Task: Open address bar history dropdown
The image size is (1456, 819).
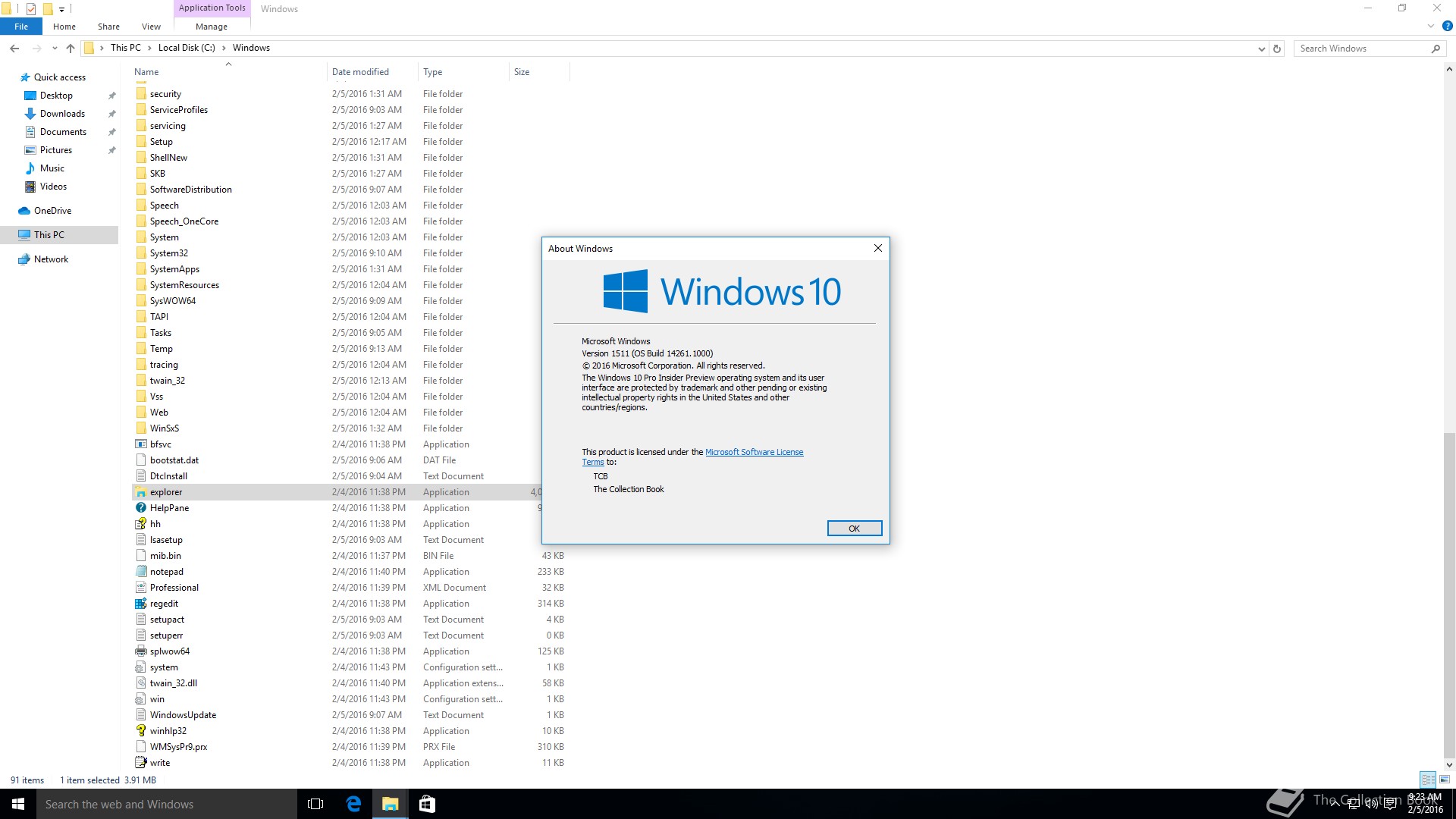Action: coord(1261,49)
